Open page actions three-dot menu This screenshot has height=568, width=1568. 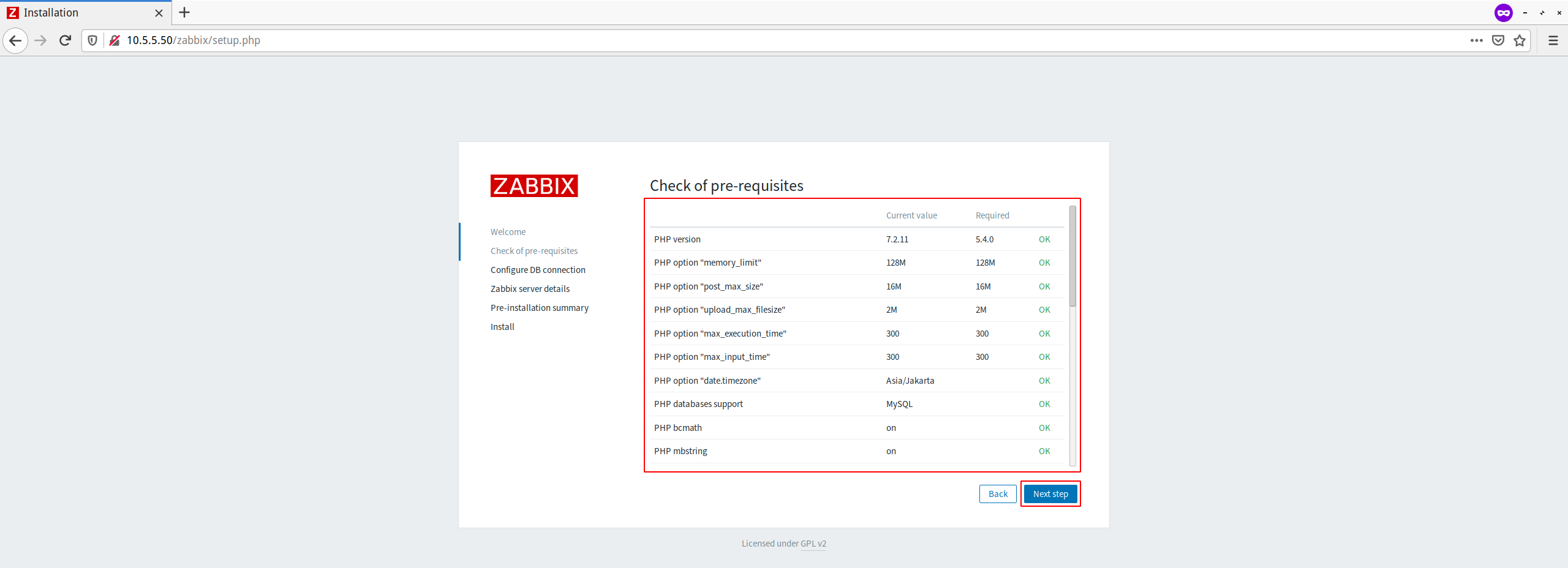pos(1477,40)
